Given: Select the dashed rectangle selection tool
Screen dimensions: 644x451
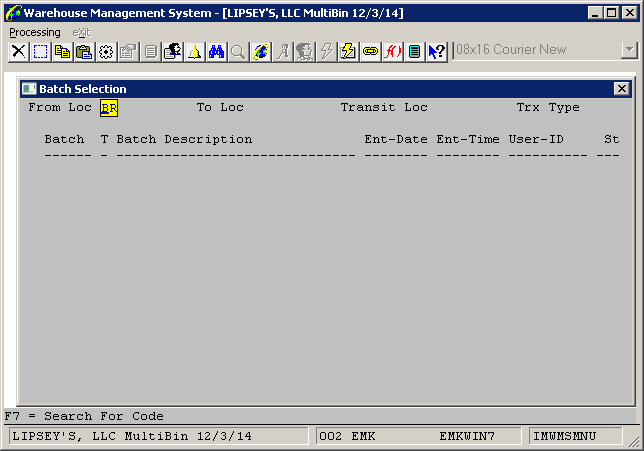Looking at the screenshot, I should click(40, 51).
